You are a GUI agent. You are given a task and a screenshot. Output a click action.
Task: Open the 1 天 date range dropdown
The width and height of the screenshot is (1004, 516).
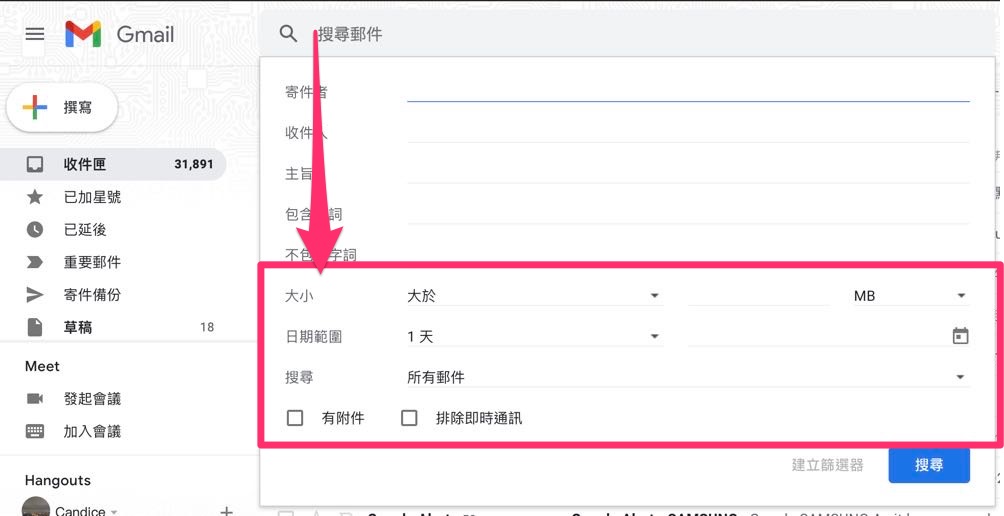point(535,336)
